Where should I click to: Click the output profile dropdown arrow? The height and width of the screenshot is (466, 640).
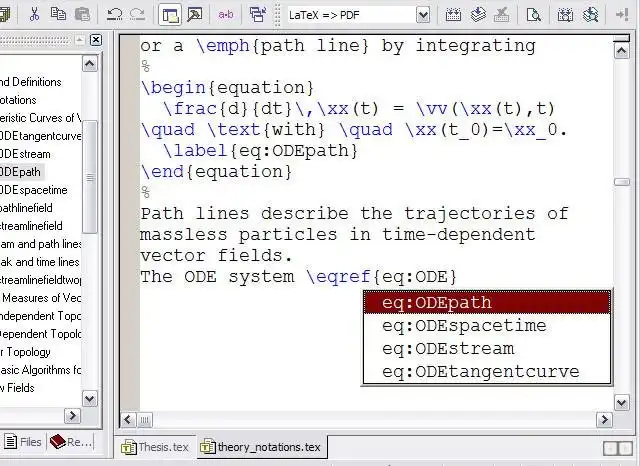tap(423, 16)
